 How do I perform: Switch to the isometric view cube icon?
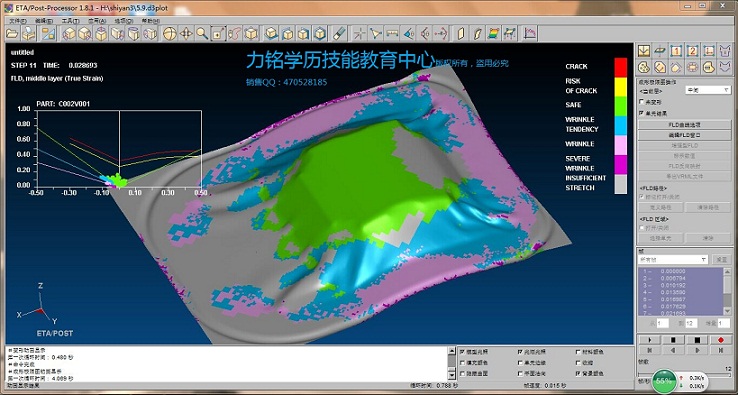pyautogui.click(x=320, y=33)
